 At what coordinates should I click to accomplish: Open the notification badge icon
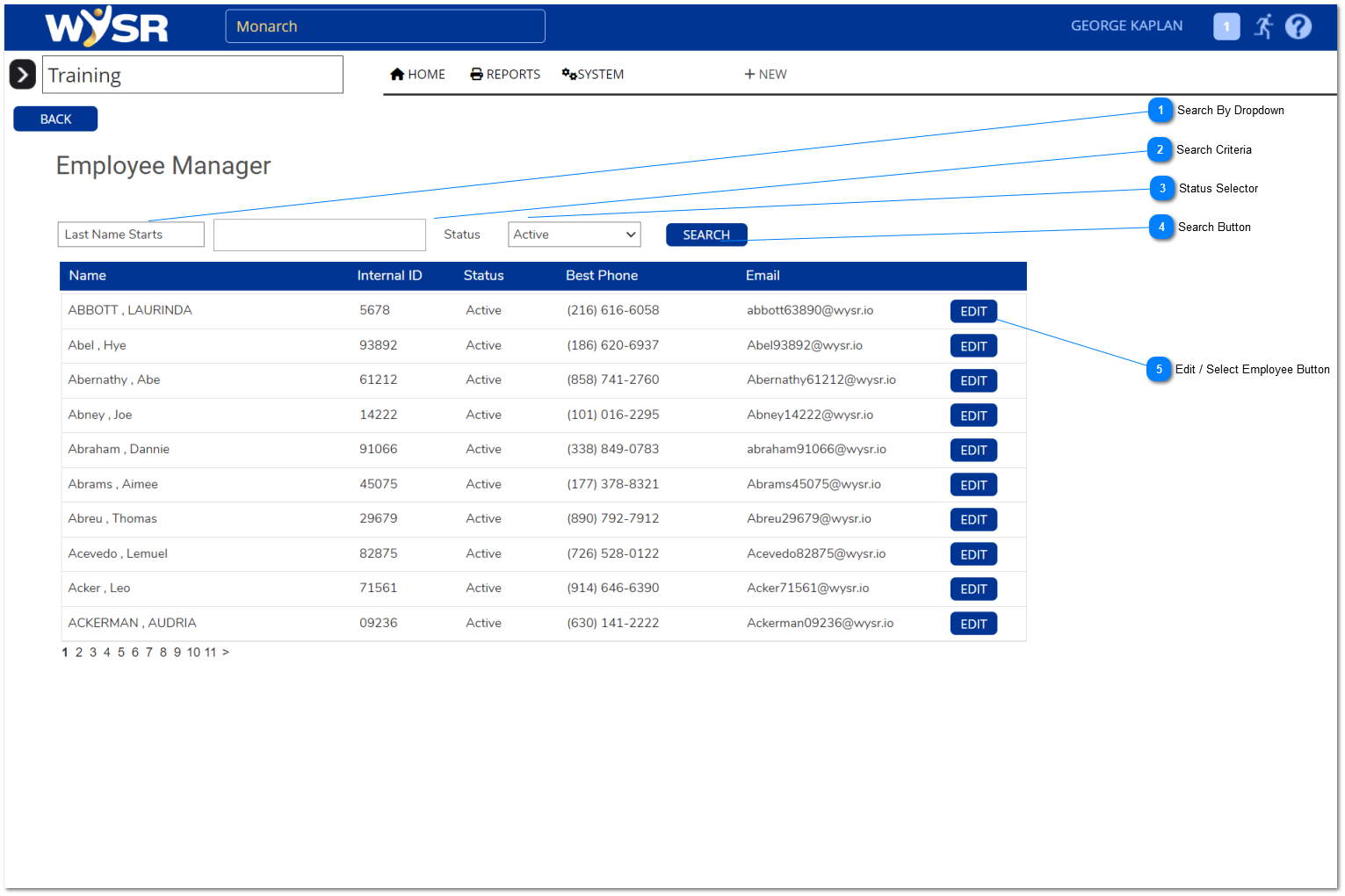[1226, 26]
